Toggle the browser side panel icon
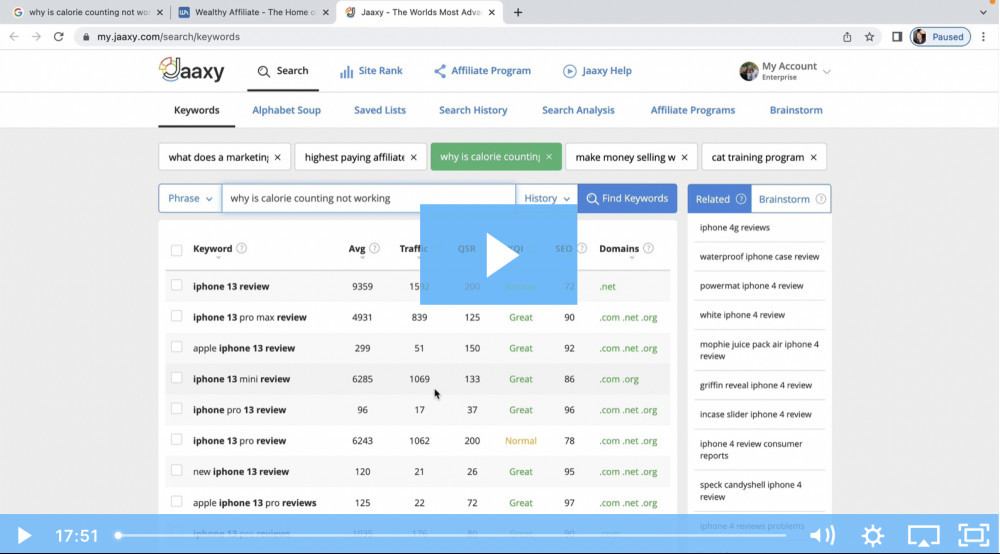The width and height of the screenshot is (1000, 554). click(x=897, y=37)
